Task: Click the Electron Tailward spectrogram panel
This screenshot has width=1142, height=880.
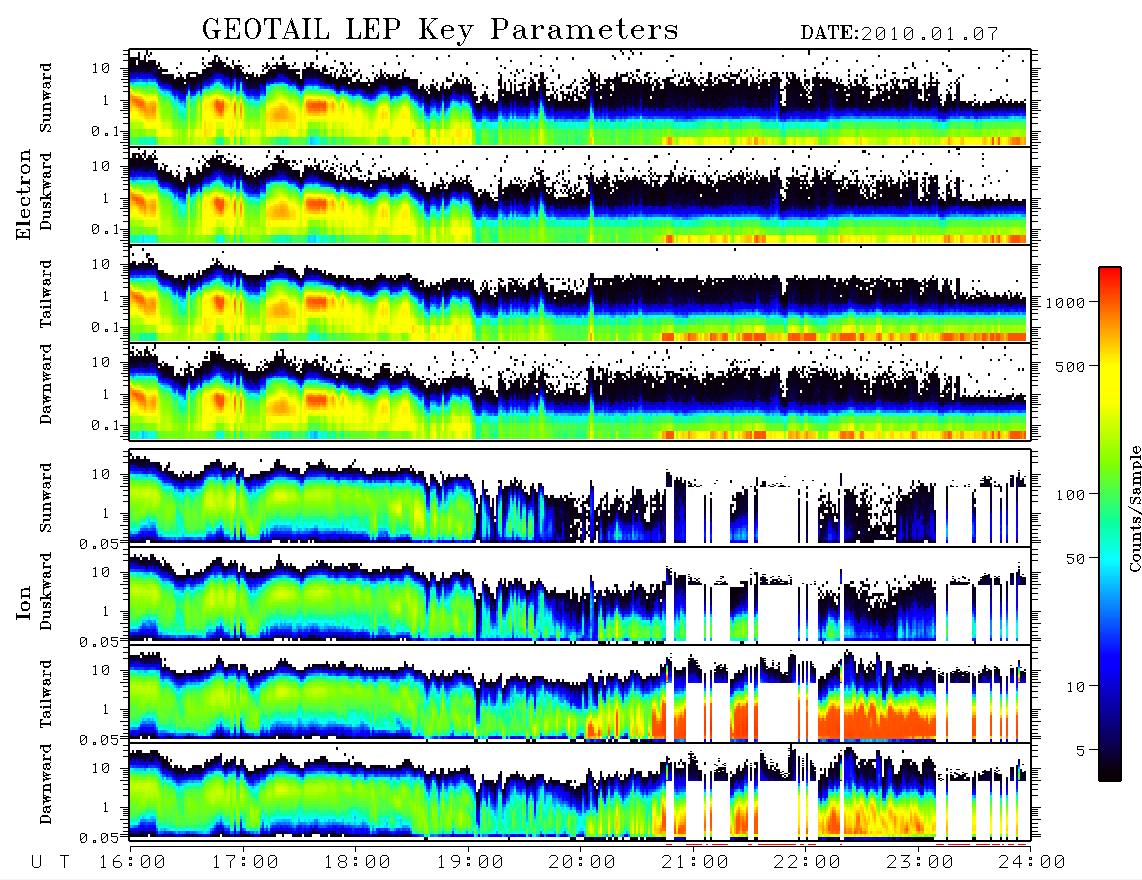Action: tap(580, 294)
